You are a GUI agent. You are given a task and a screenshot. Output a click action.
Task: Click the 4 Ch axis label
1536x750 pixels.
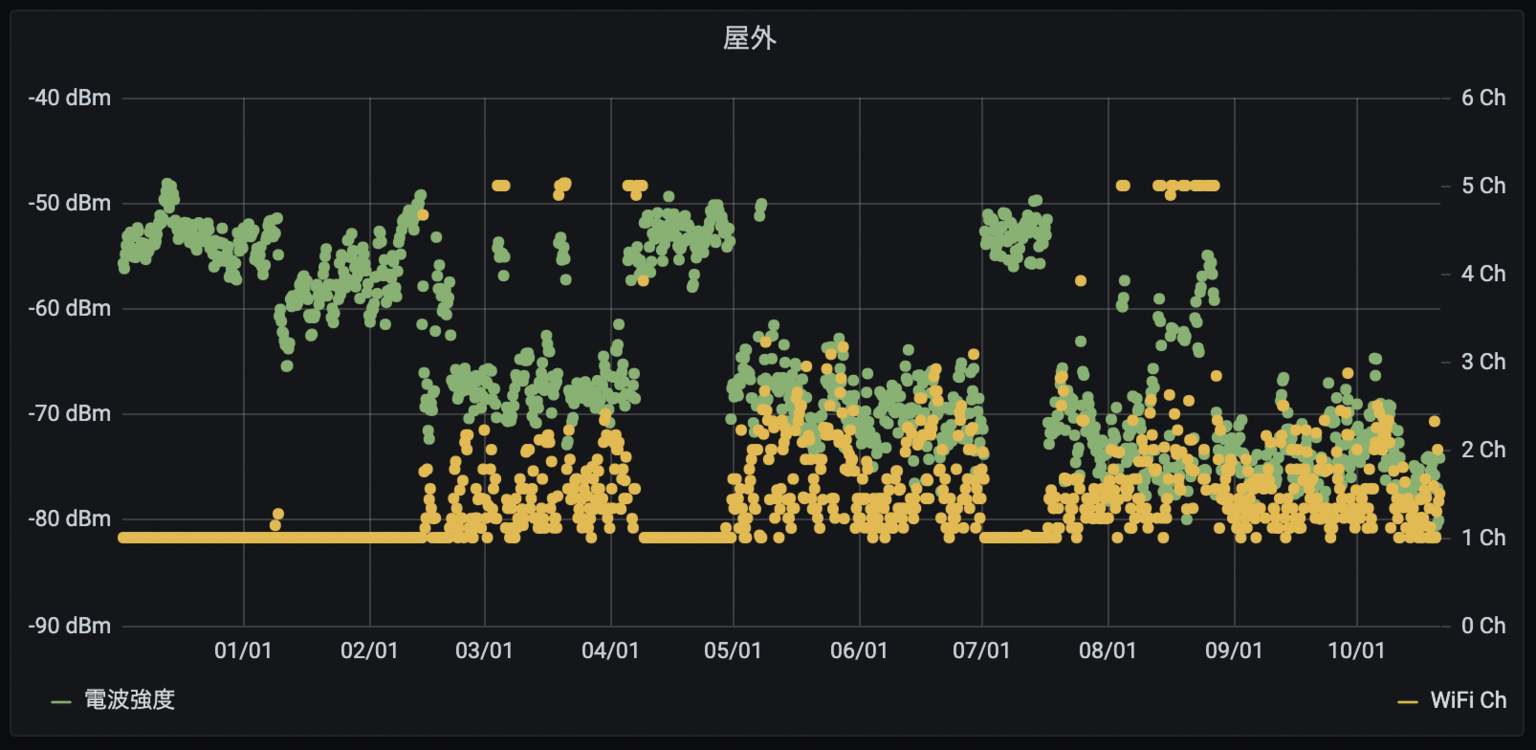1483,274
